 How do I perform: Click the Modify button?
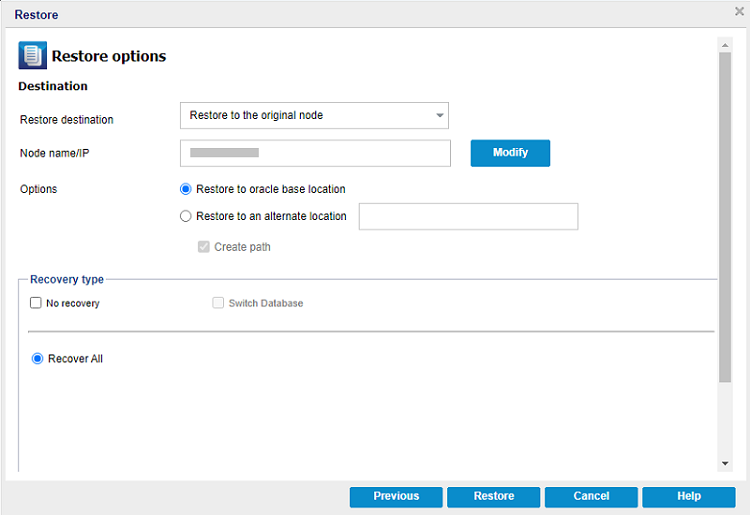pos(510,153)
